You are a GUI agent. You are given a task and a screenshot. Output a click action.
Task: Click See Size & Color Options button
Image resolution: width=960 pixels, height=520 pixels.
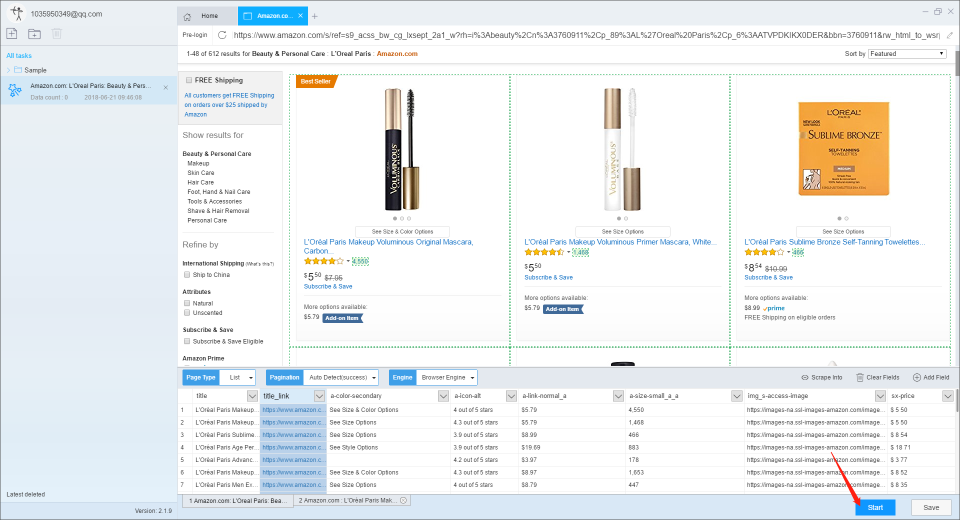click(402, 232)
